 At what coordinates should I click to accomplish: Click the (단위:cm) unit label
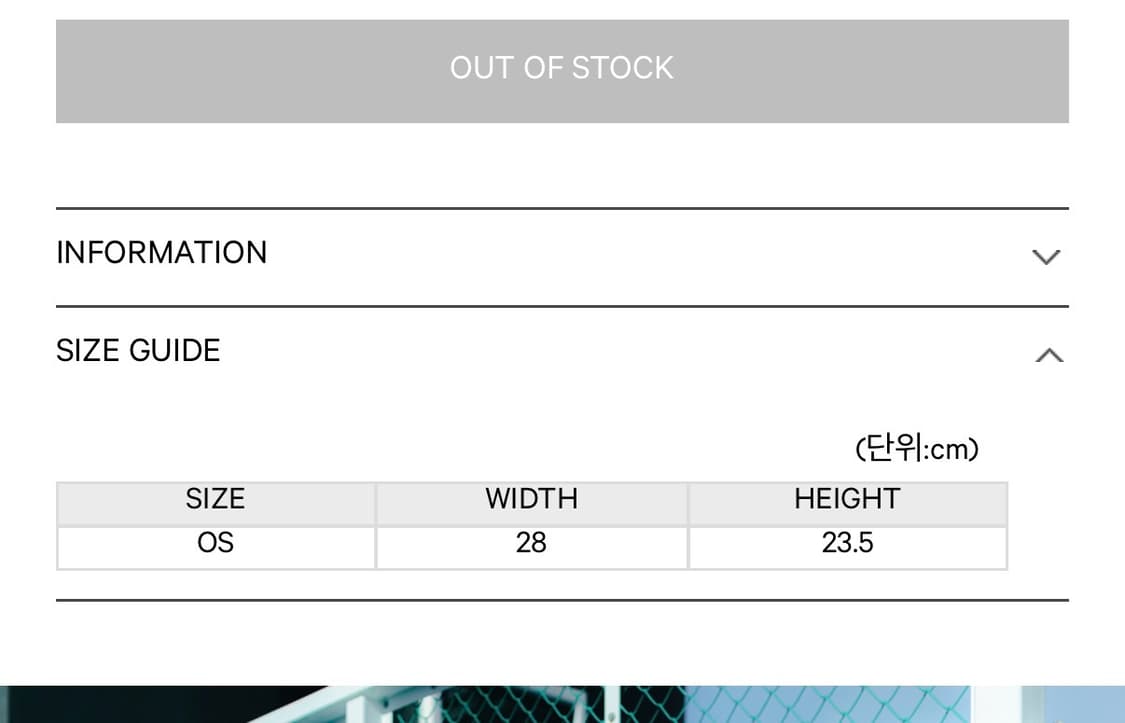pyautogui.click(x=916, y=449)
